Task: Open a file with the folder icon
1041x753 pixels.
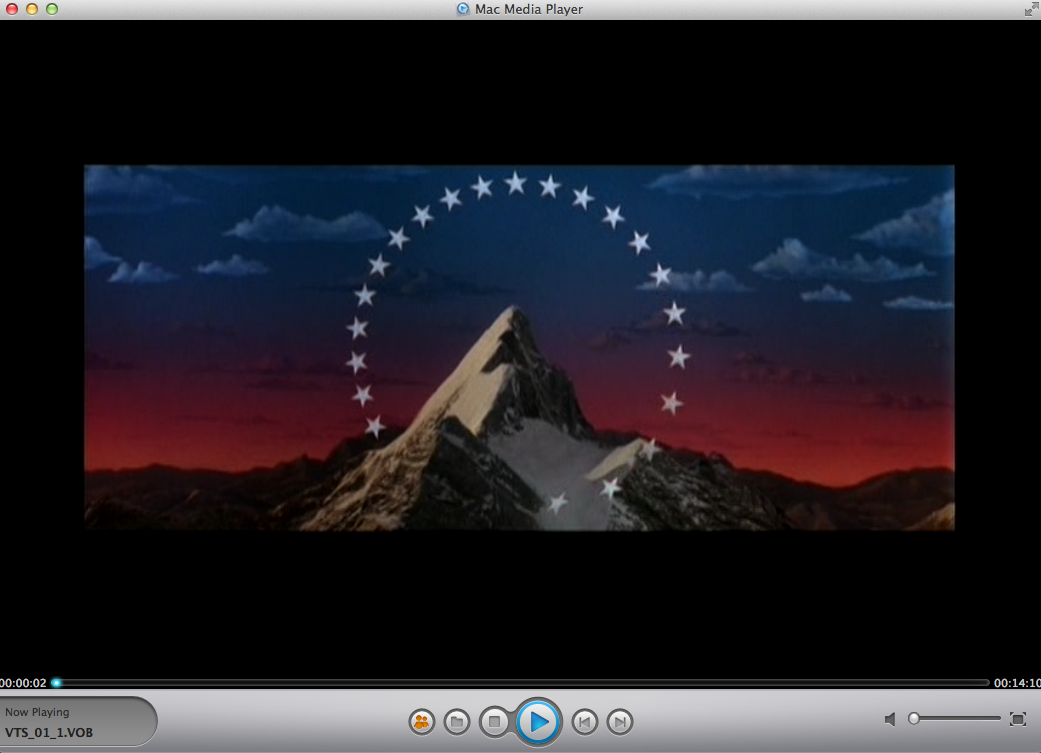Action: tap(457, 721)
